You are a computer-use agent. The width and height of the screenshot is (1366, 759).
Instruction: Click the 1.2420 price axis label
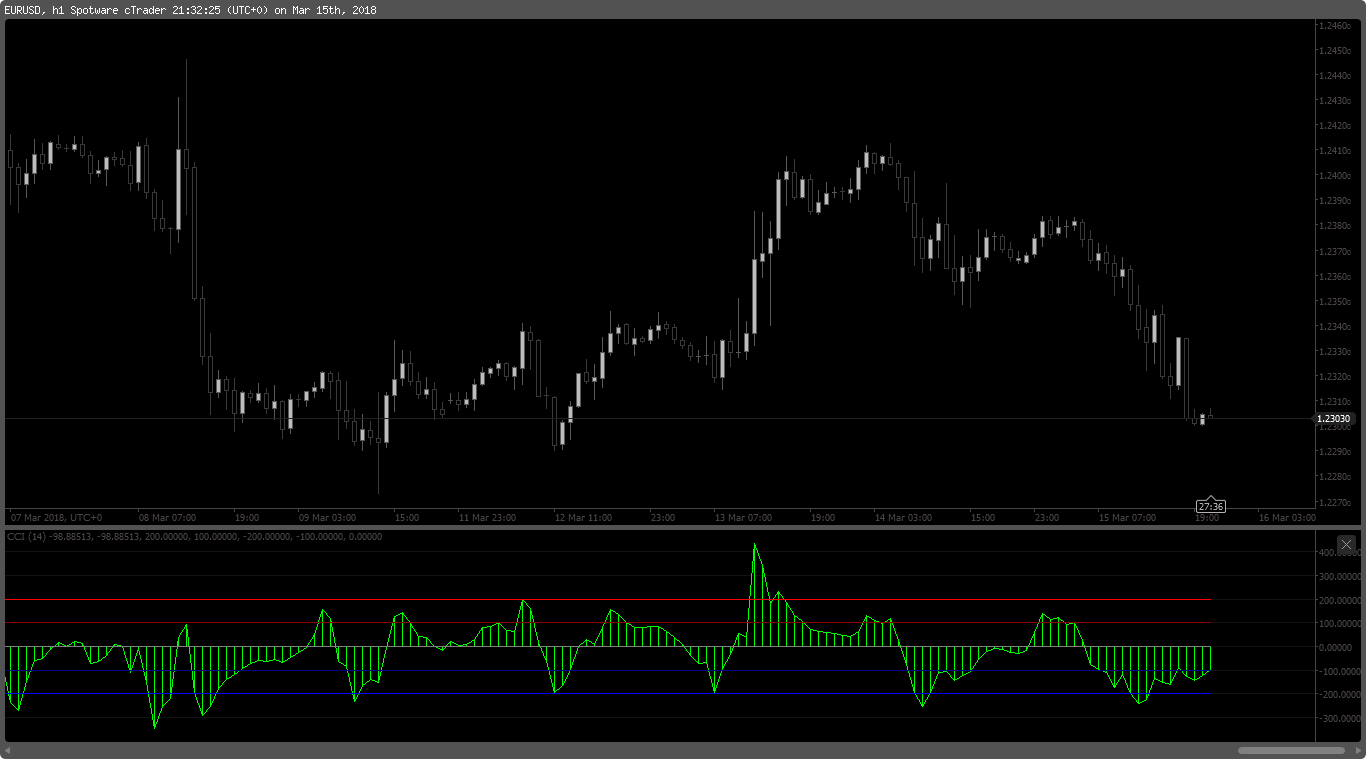[x=1335, y=126]
